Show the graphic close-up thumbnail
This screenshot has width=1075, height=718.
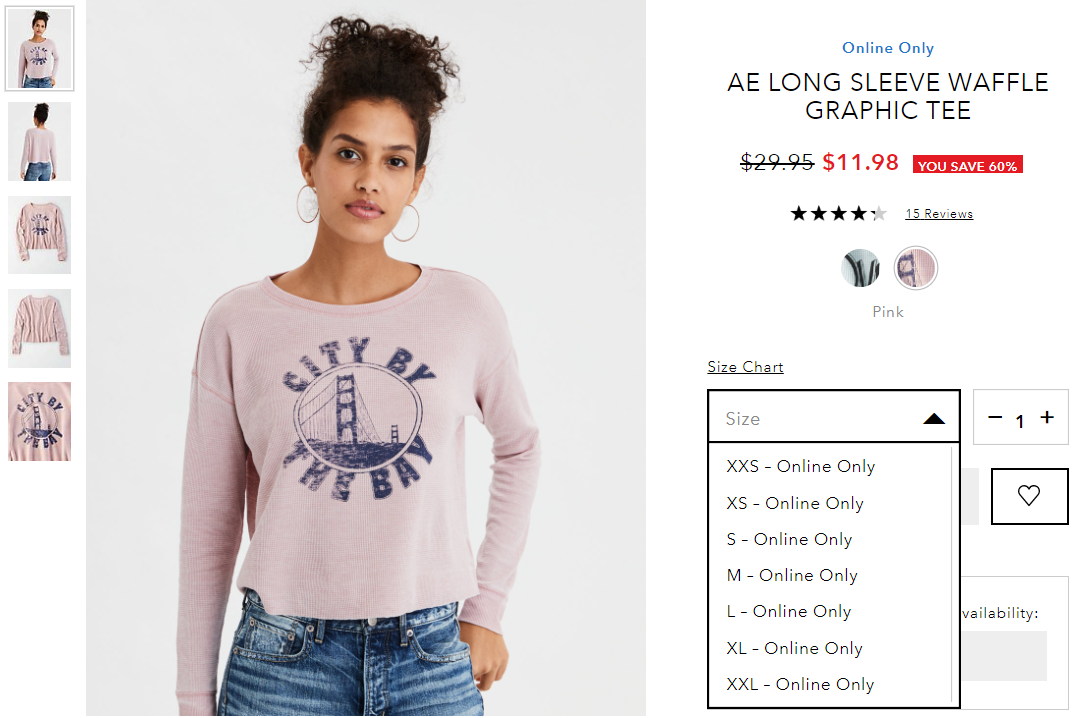tap(40, 421)
